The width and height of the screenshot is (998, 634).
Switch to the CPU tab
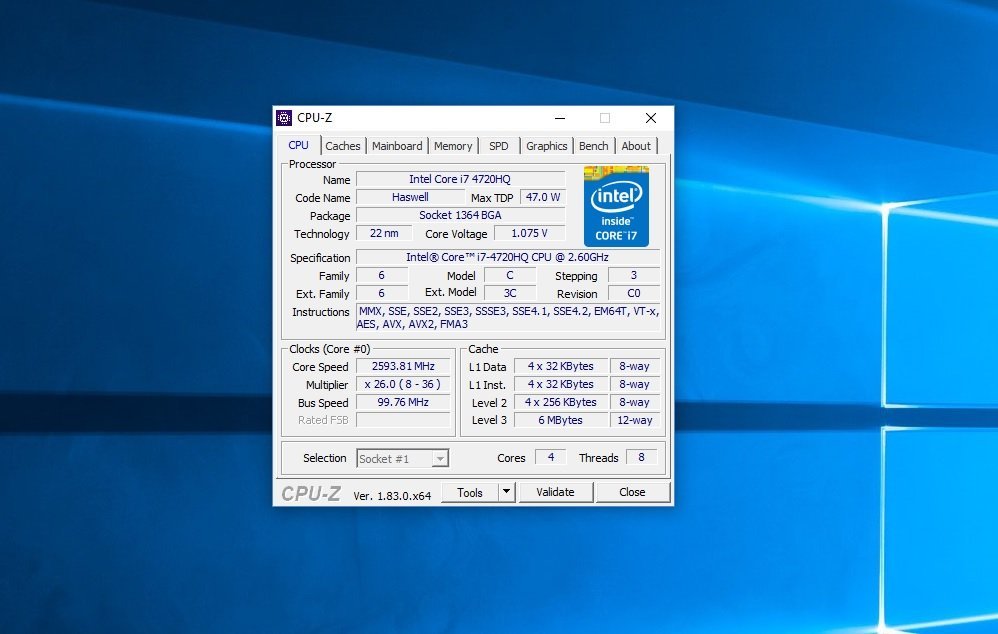point(298,145)
